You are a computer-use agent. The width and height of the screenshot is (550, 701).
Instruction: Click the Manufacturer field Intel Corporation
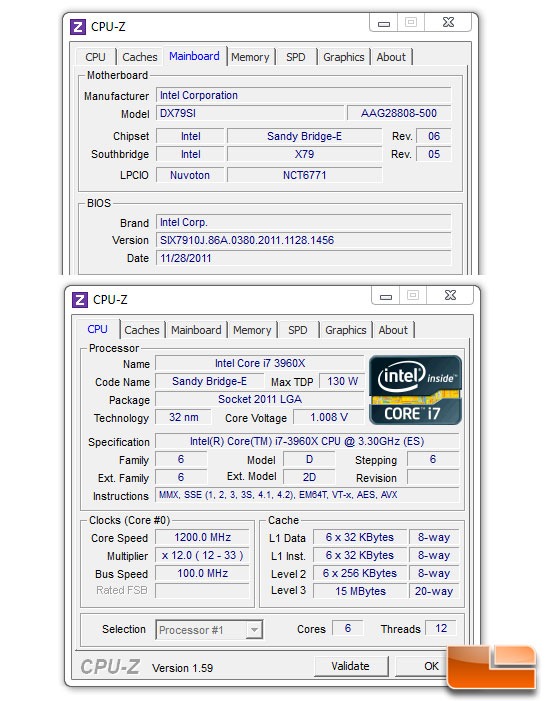click(x=304, y=95)
